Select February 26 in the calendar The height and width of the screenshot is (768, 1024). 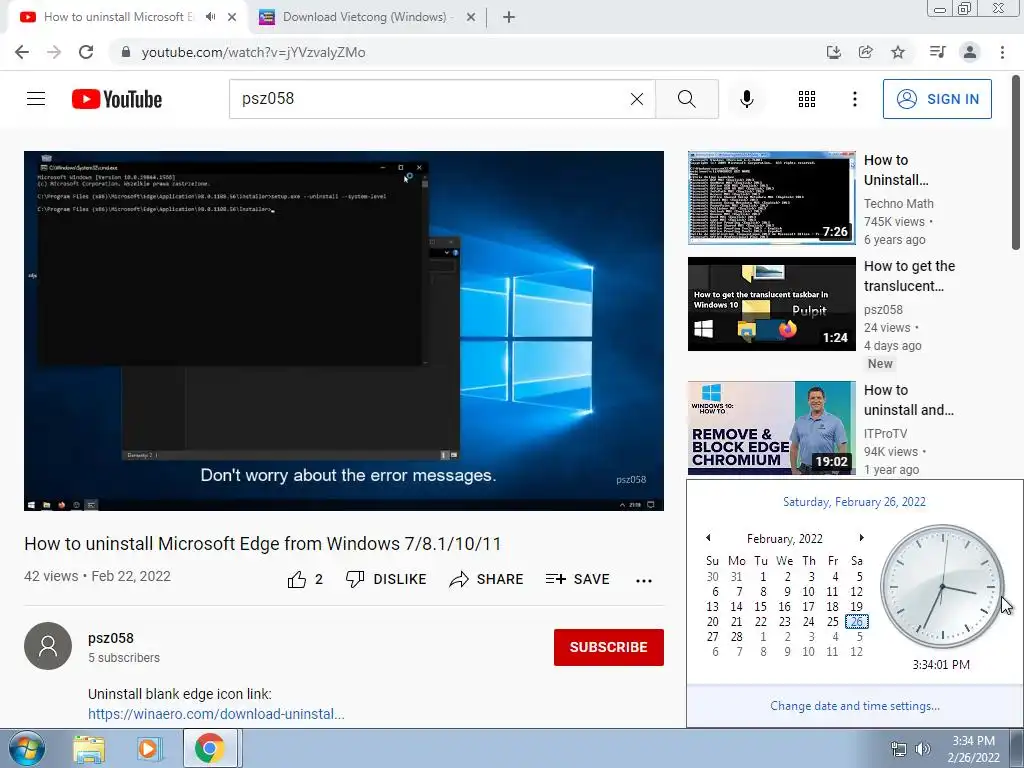[x=857, y=622]
